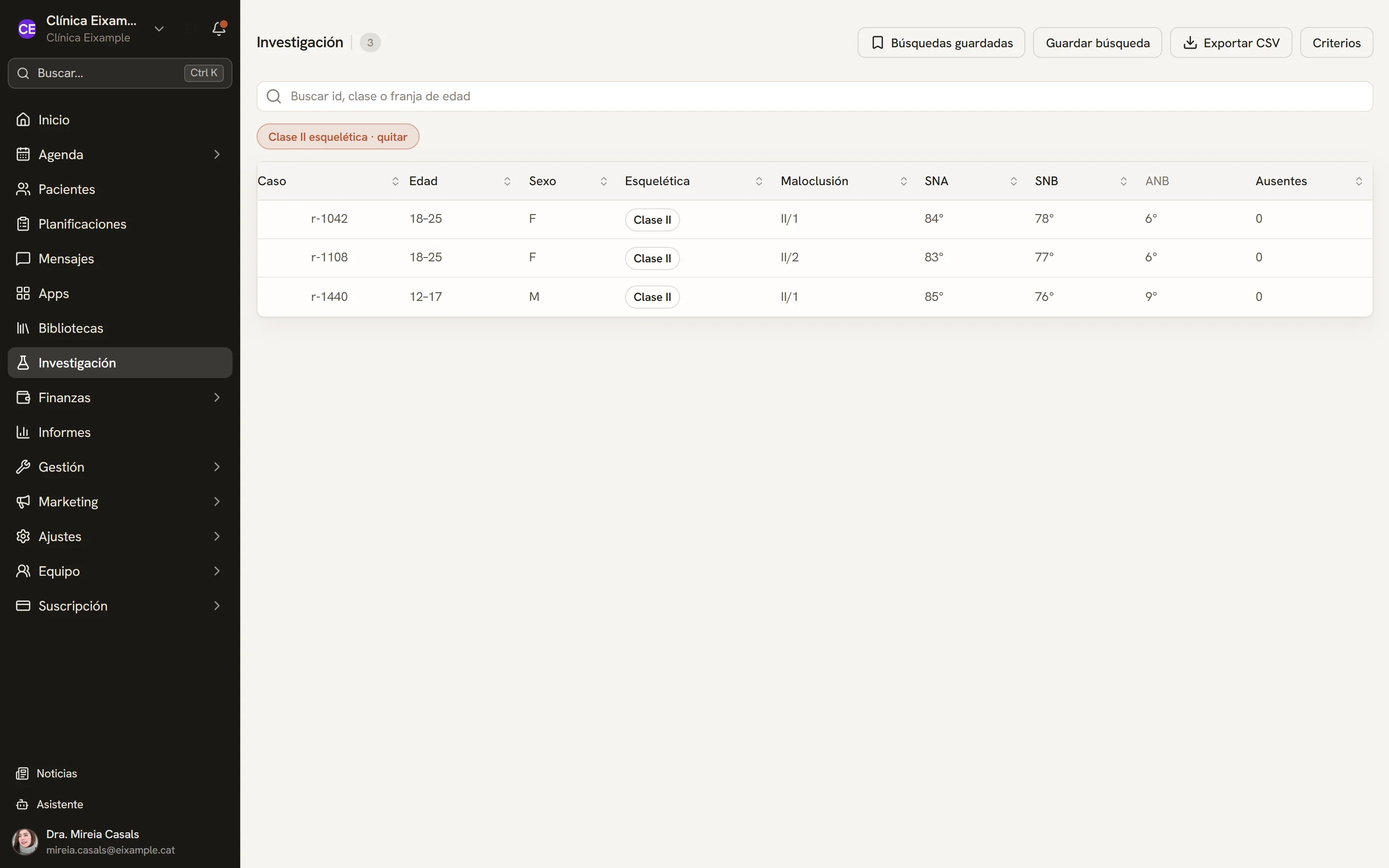The width and height of the screenshot is (1389, 868).
Task: Click the magnifier icon in case search
Action: tap(274, 96)
